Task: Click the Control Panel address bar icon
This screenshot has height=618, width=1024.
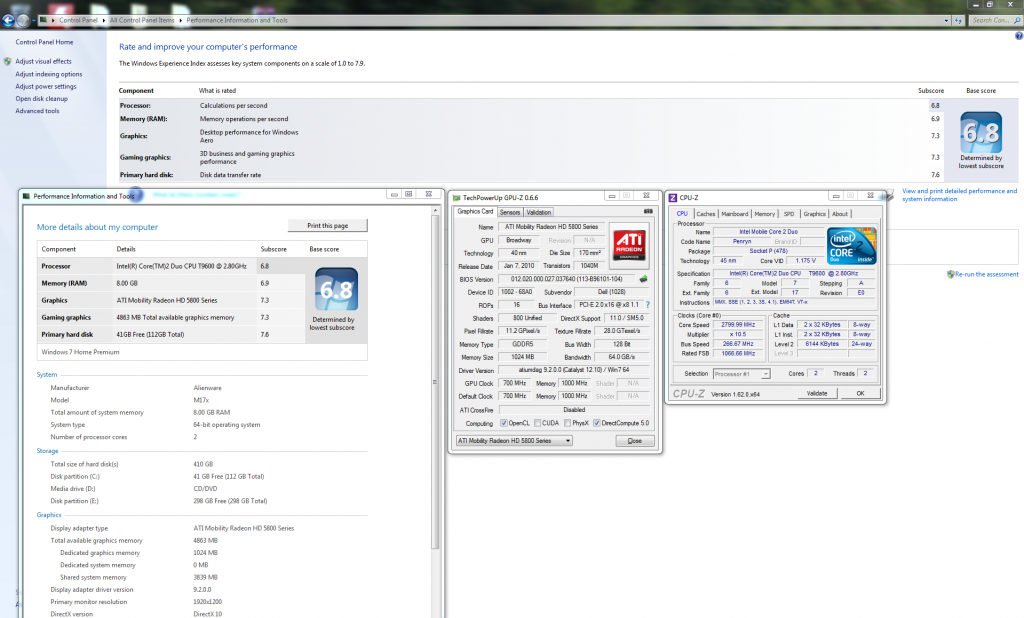Action: click(x=43, y=20)
